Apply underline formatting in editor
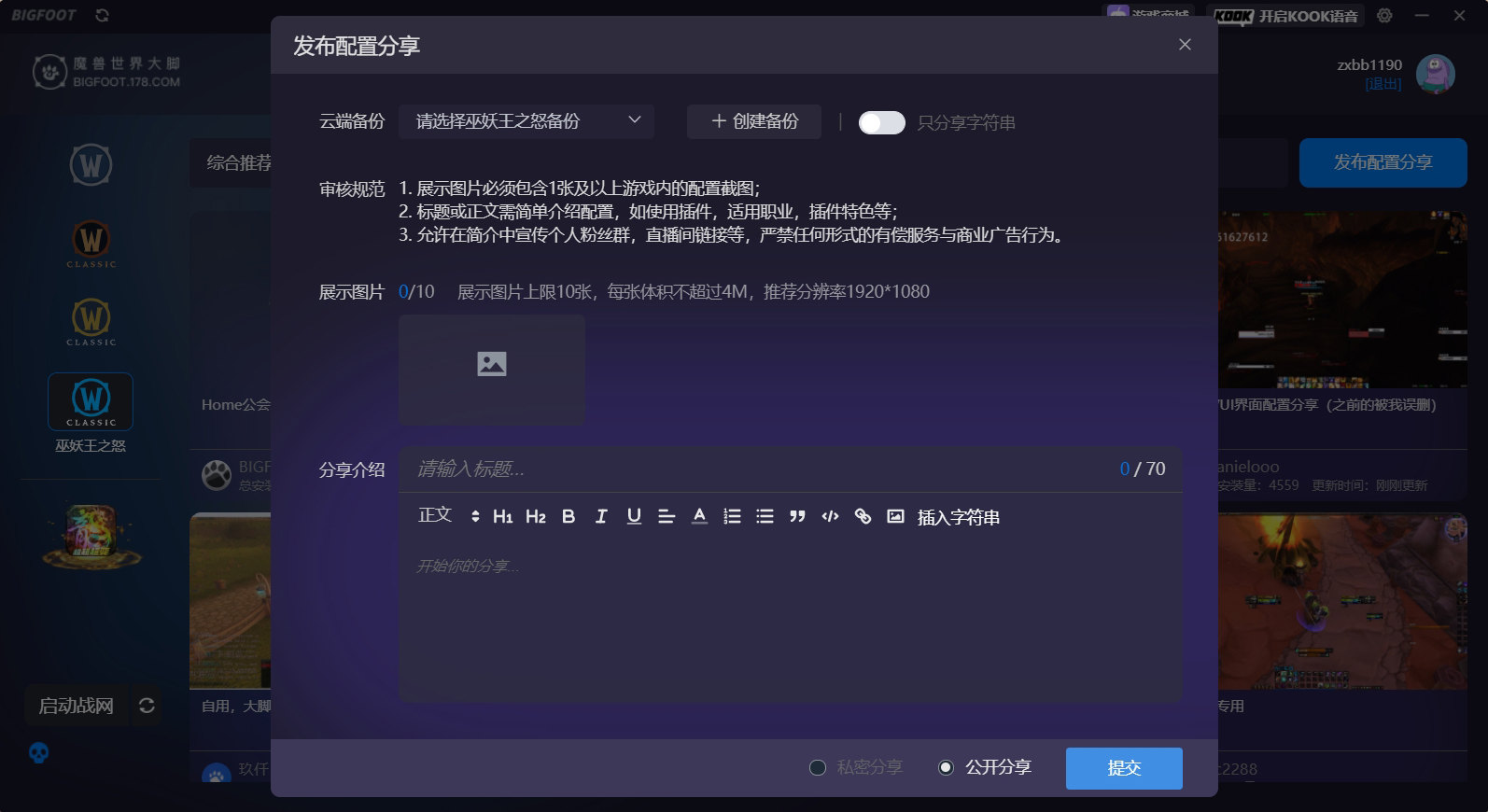This screenshot has height=812, width=1488. click(634, 516)
